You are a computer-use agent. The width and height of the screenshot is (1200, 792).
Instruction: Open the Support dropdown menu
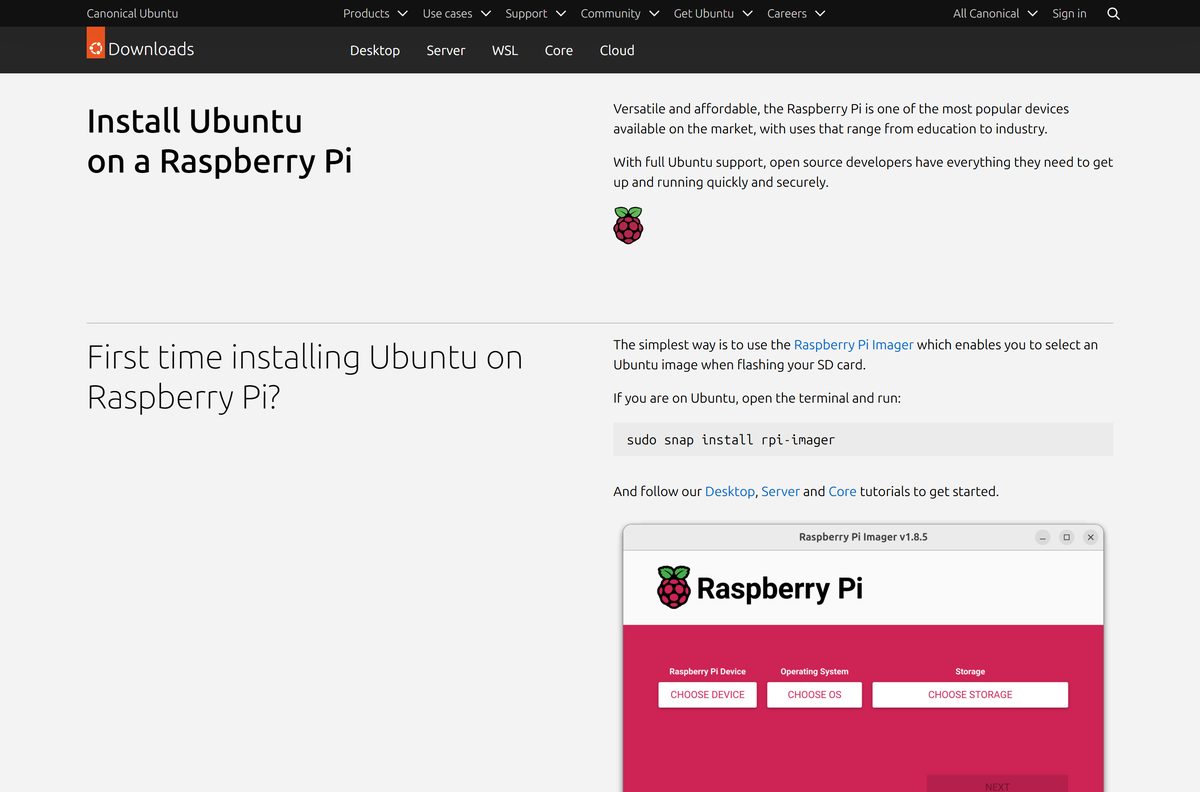tap(536, 14)
